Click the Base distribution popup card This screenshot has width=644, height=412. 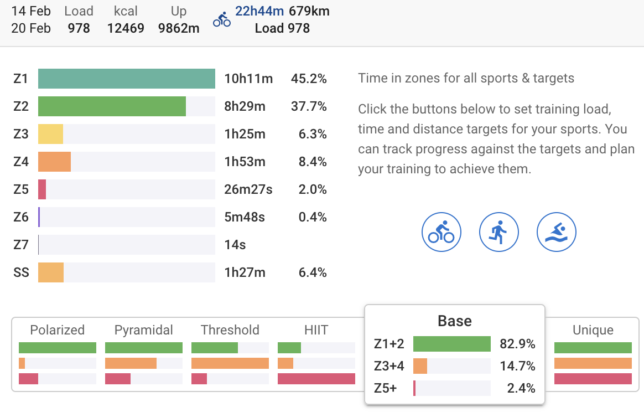point(455,355)
